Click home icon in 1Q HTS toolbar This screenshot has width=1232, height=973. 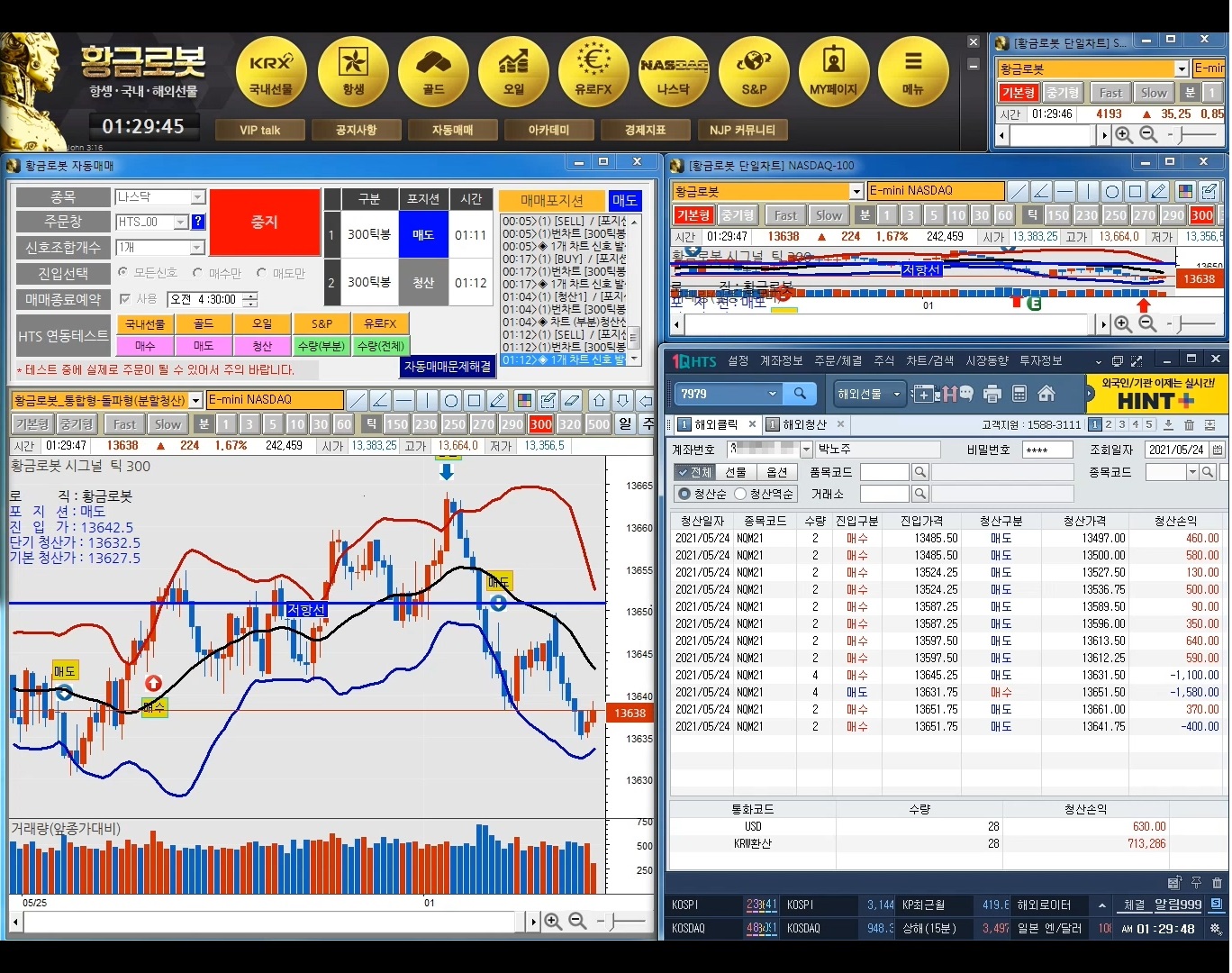[x=1046, y=394]
